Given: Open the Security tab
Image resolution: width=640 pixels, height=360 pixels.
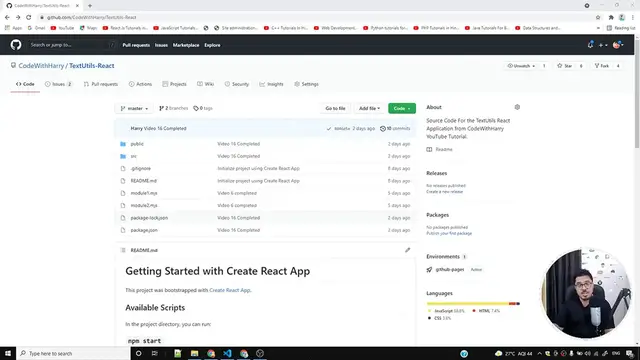Looking at the screenshot, I should coord(236,84).
